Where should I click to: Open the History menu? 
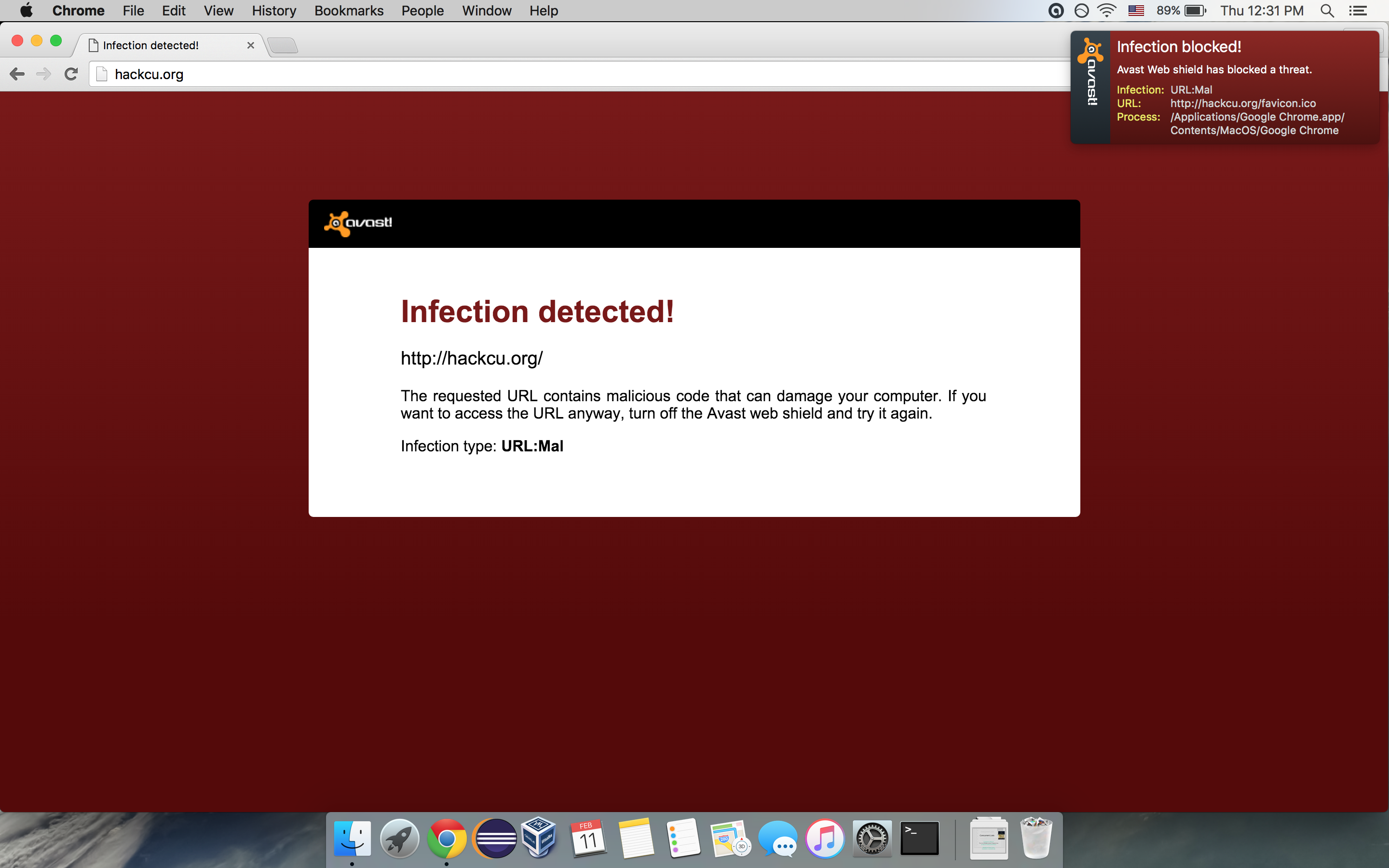[274, 11]
